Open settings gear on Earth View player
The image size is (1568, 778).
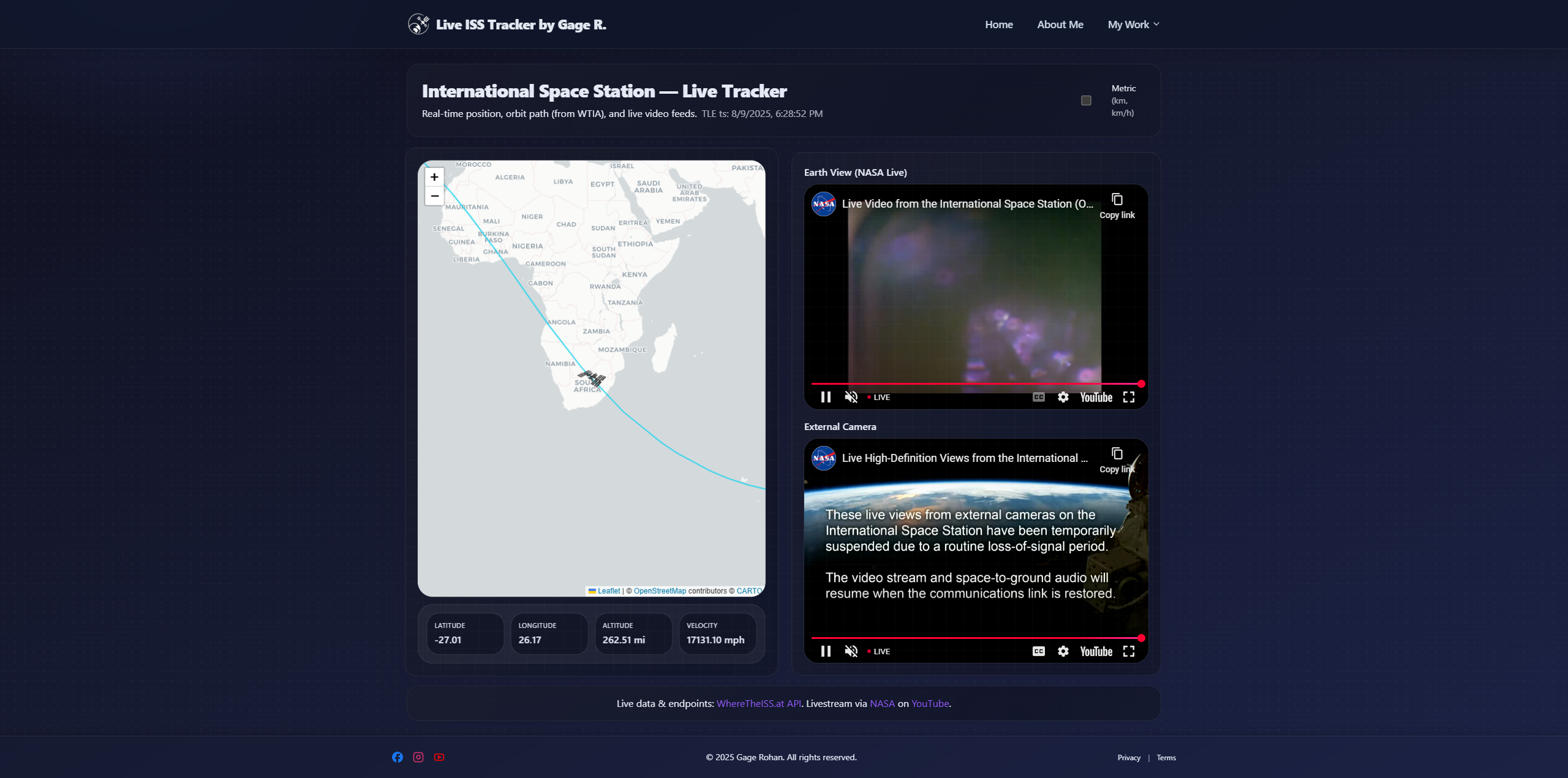point(1063,397)
